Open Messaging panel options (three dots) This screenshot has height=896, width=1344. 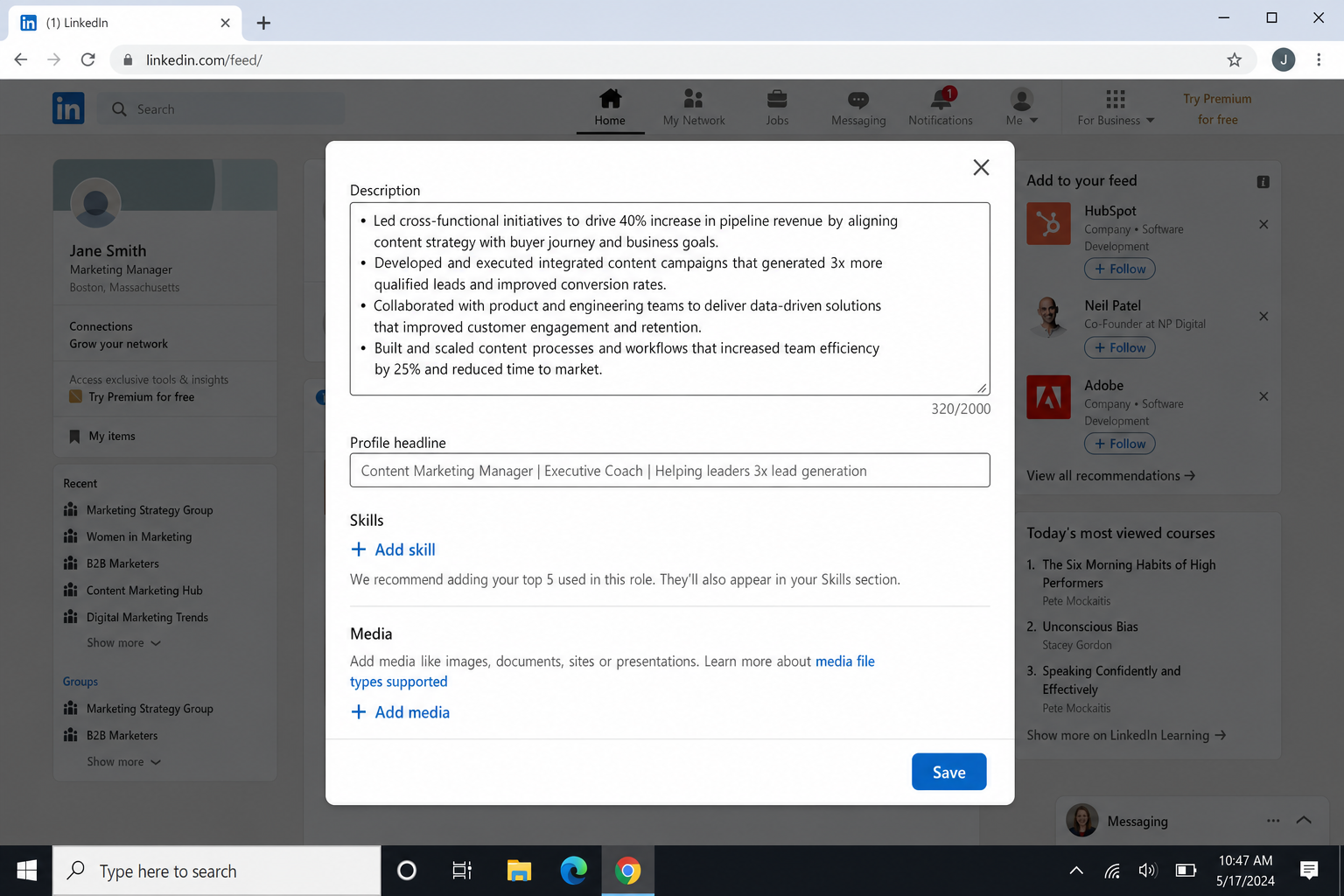click(1273, 821)
